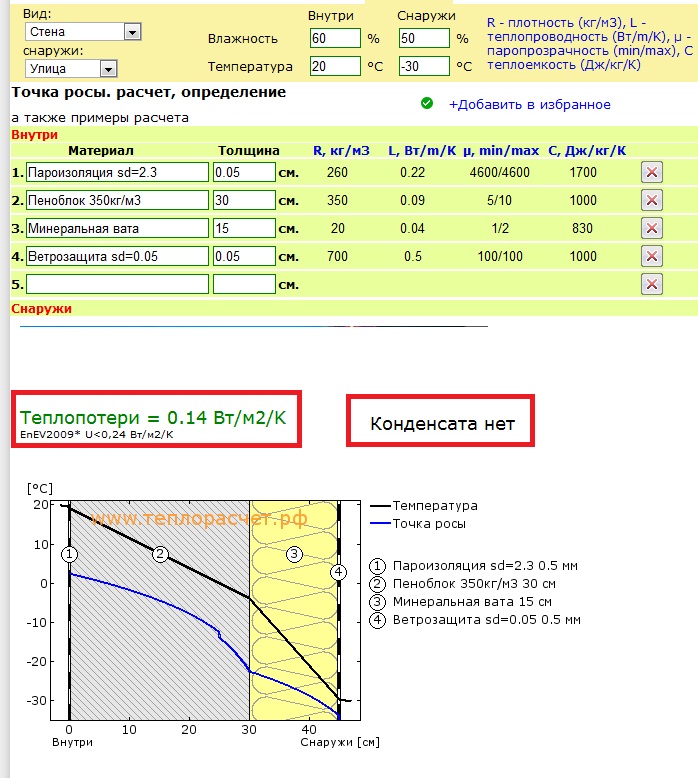698x778 pixels.
Task: Click the C, Дж/кг/K column header
Action: [587, 151]
